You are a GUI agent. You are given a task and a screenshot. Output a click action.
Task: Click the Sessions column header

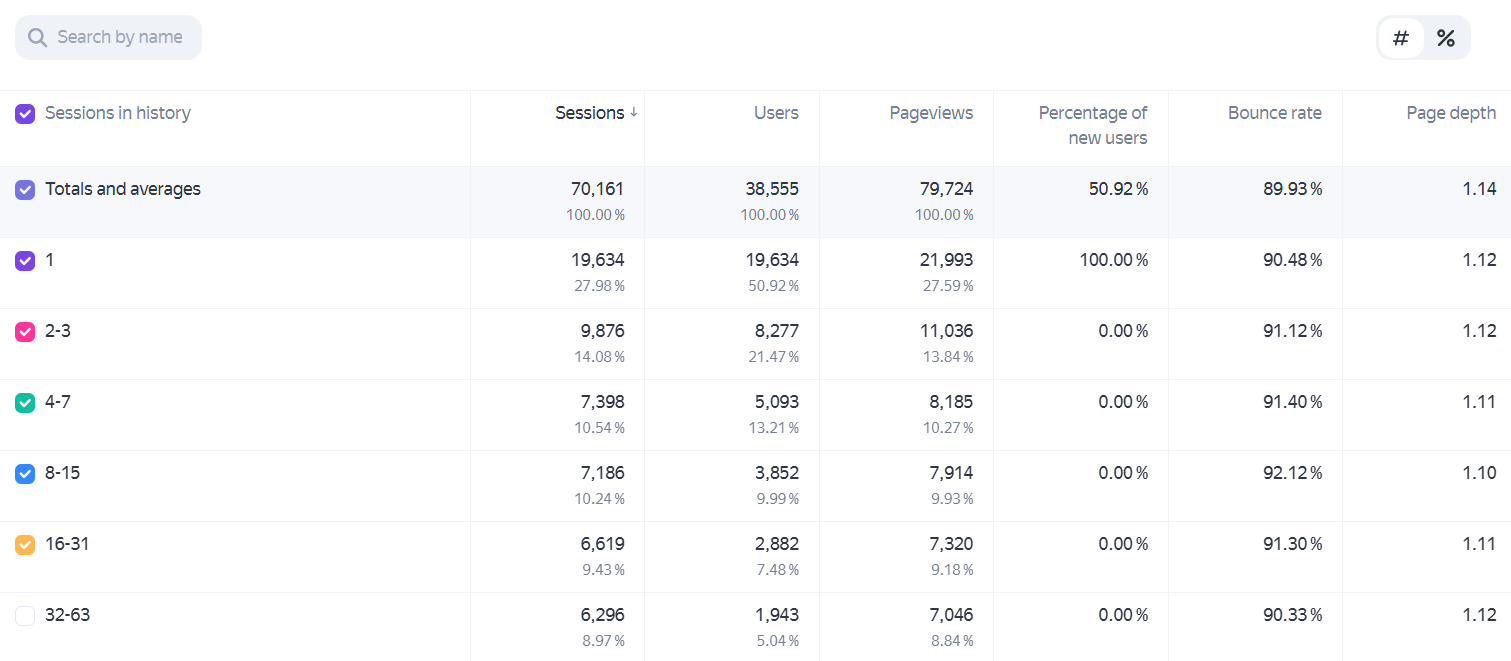coord(590,113)
